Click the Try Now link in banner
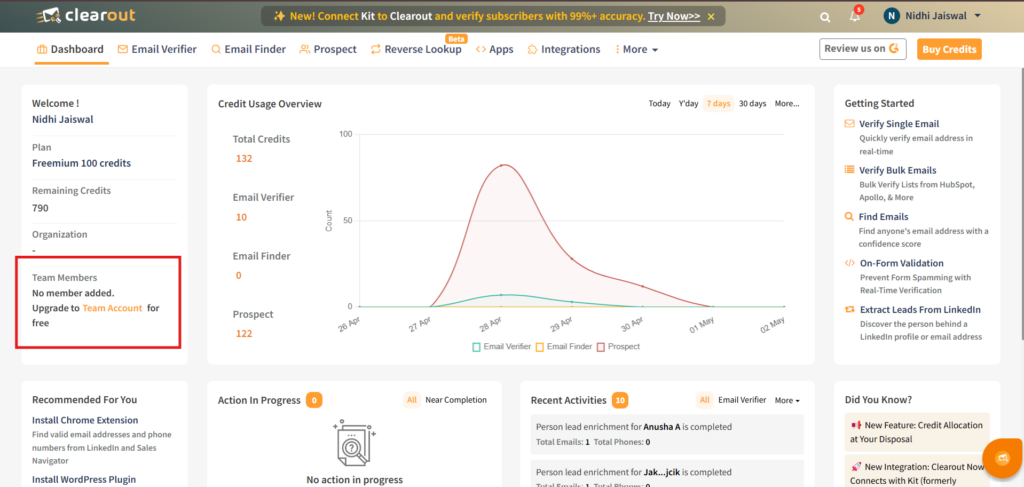The height and width of the screenshot is (487, 1024). (674, 16)
